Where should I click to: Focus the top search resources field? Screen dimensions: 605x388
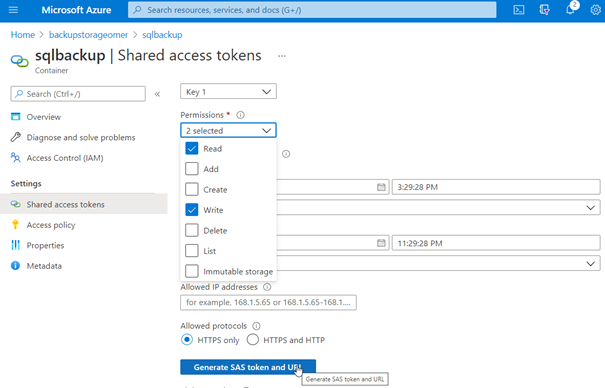click(312, 10)
